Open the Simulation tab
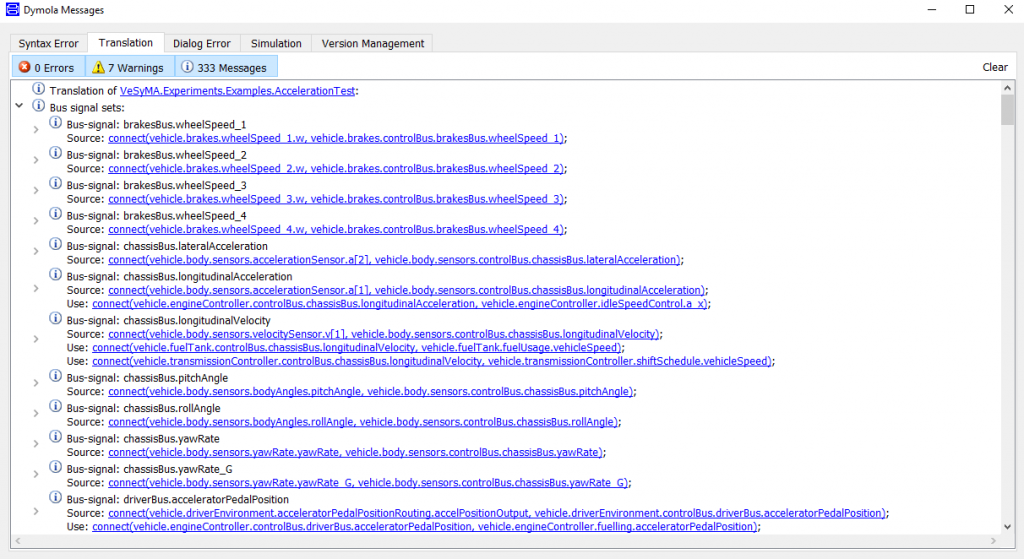This screenshot has height=559, width=1024. pos(276,43)
